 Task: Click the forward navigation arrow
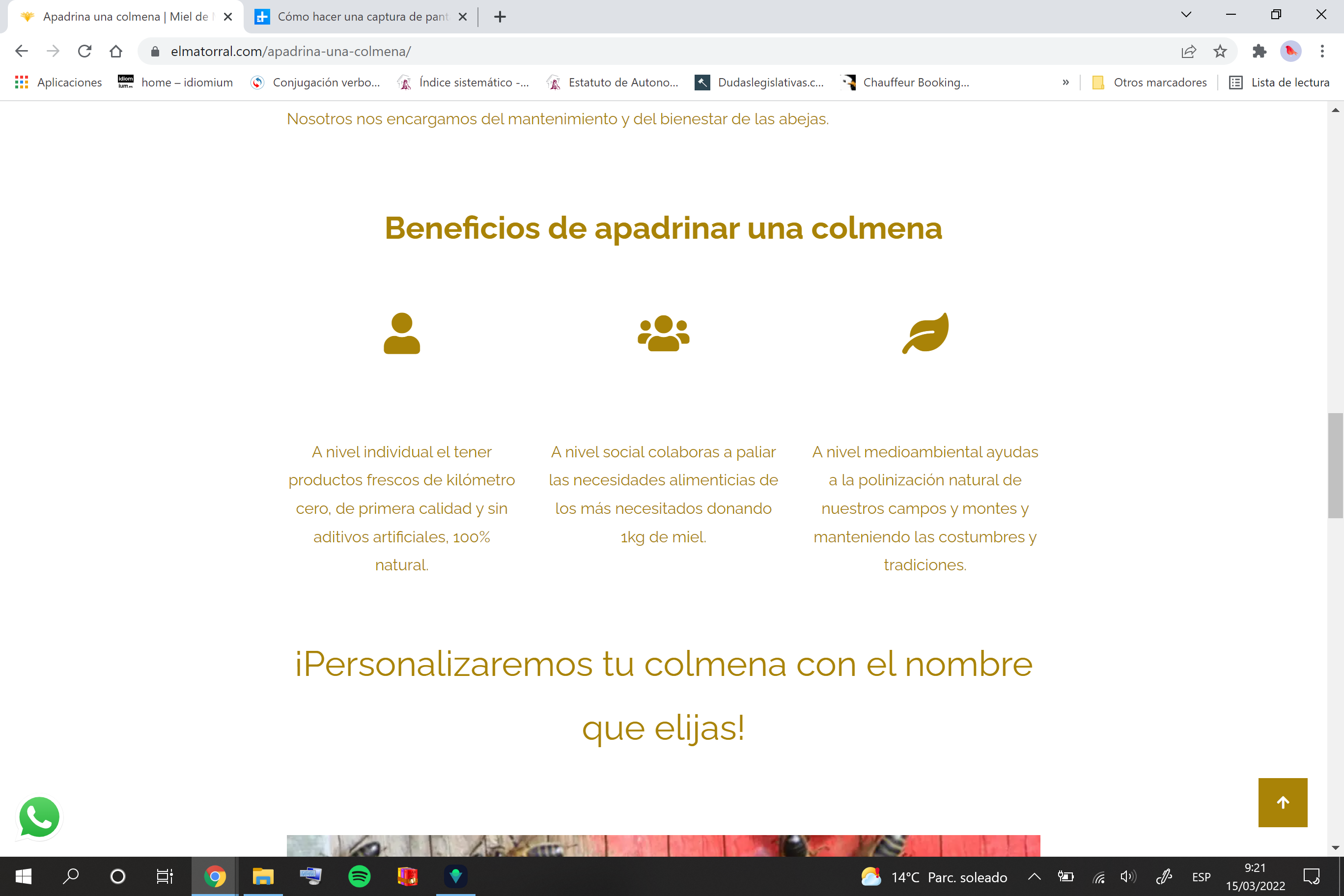pos(53,52)
